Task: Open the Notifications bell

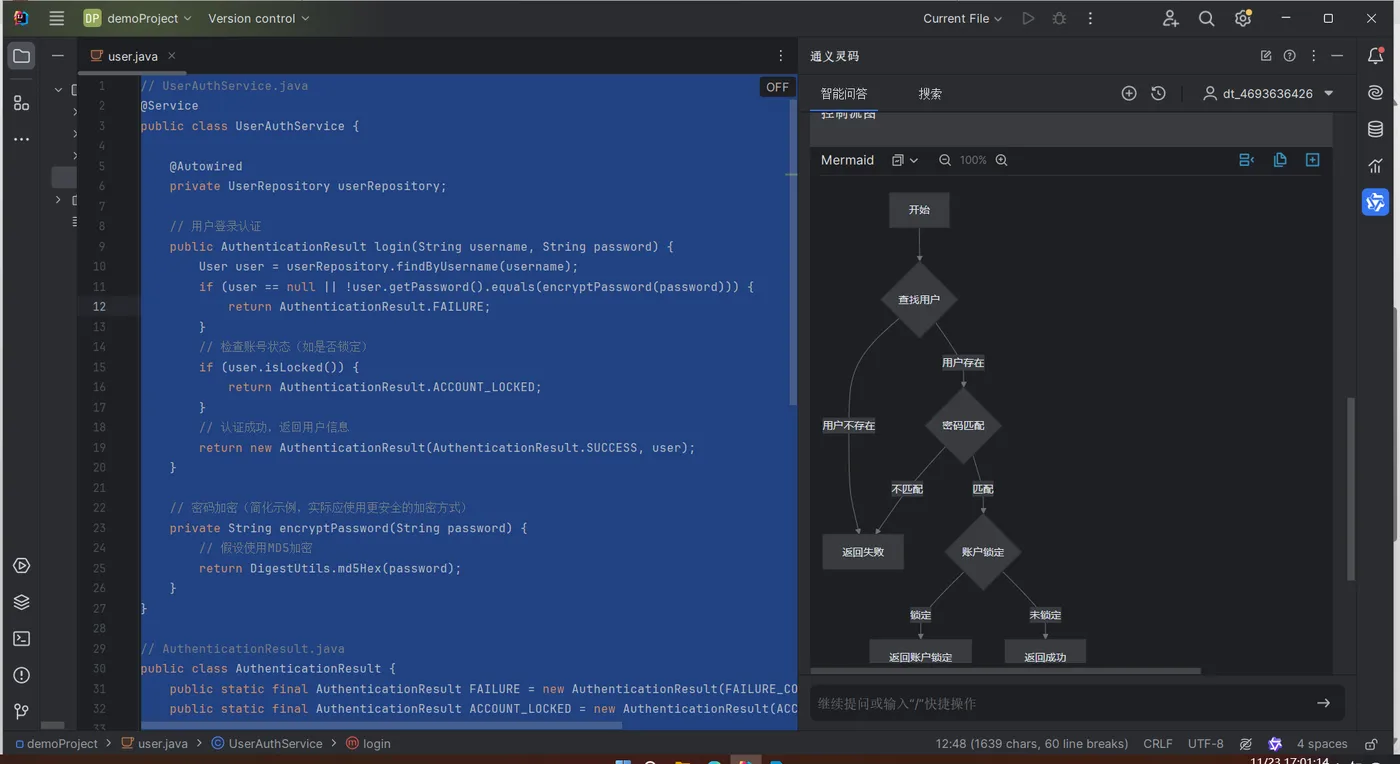Action: 1376,56
